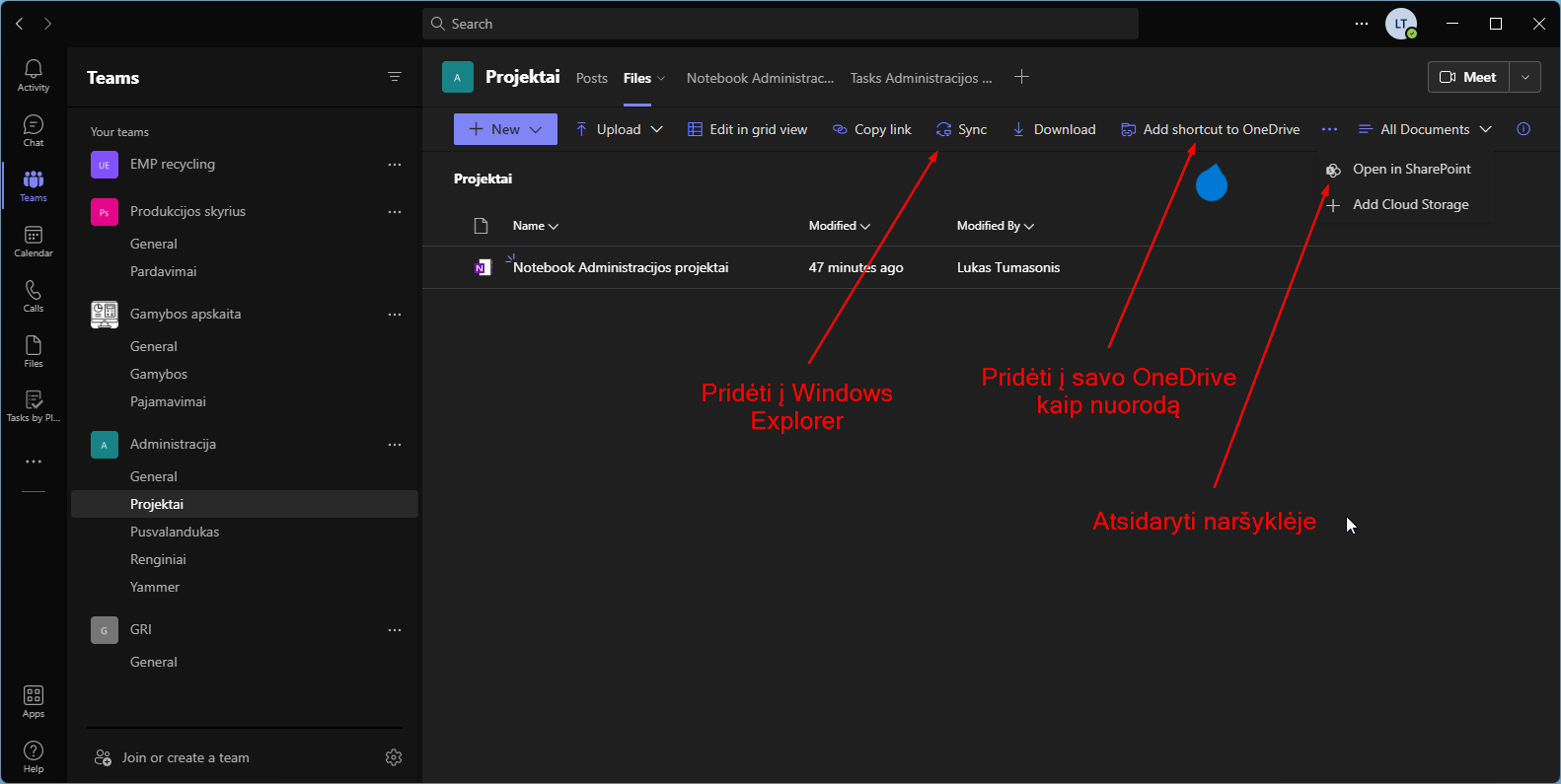Open the Apps store icon
This screenshot has height=784, width=1561.
tap(34, 701)
